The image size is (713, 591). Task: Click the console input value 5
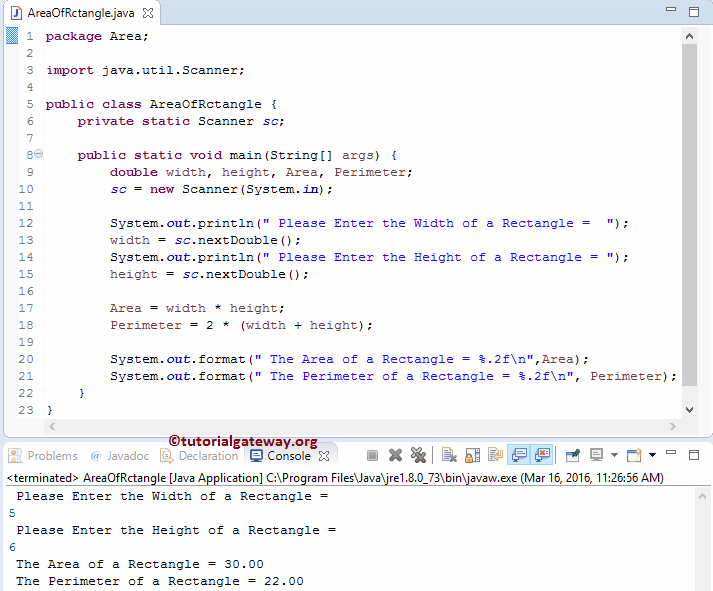[12, 513]
